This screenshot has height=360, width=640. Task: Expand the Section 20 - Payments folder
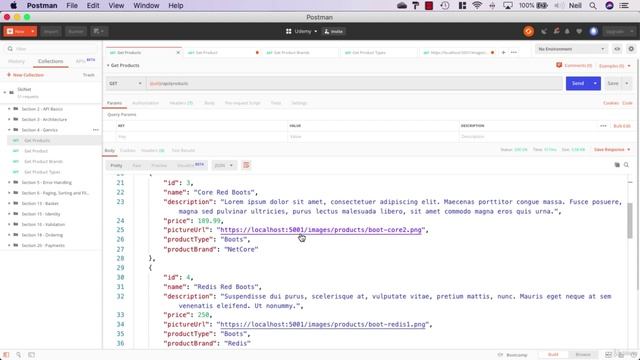click(x=9, y=245)
